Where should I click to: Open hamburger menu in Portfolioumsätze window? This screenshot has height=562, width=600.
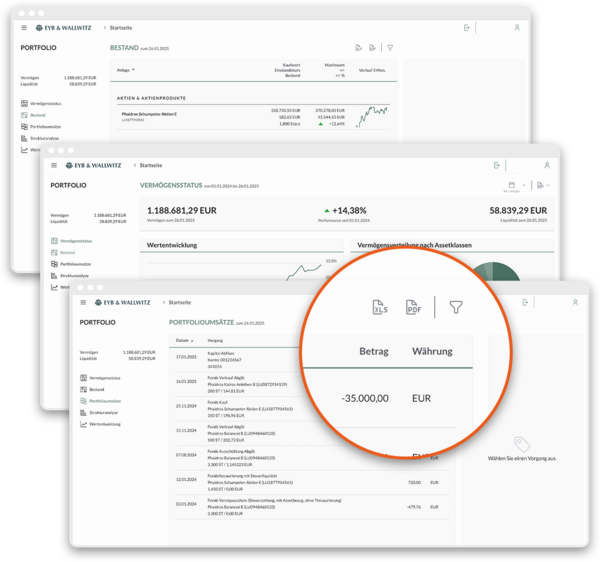click(x=83, y=301)
